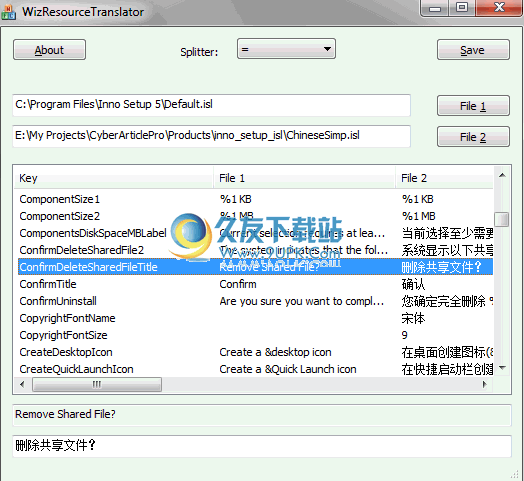The width and height of the screenshot is (524, 481).
Task: Click the File 2 browse button
Action: click(x=473, y=137)
